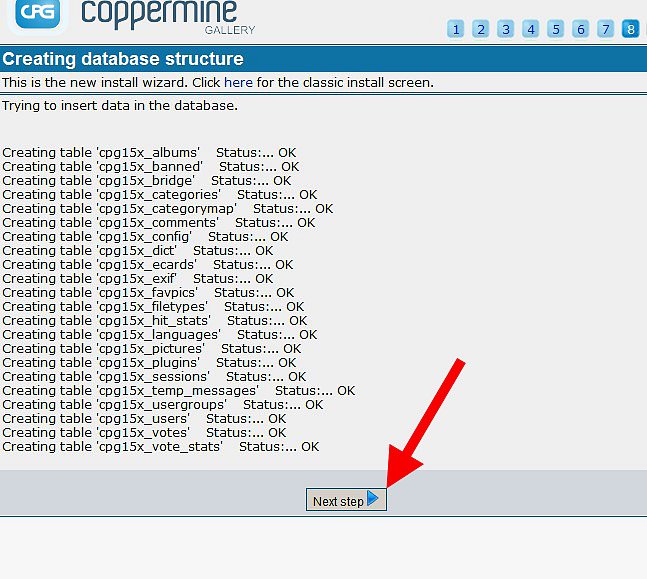Select the 'cpg15x_filetypes' table row

[153, 307]
